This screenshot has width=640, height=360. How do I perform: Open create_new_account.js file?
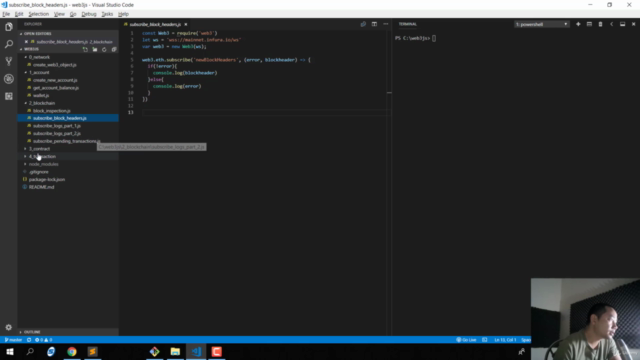point(55,80)
